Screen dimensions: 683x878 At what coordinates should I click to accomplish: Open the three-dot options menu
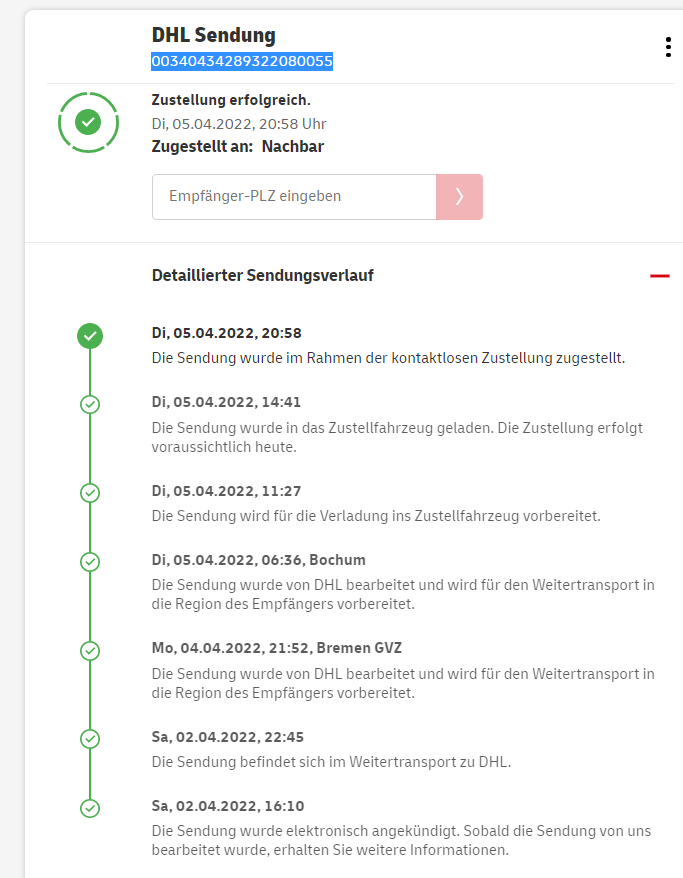[668, 47]
